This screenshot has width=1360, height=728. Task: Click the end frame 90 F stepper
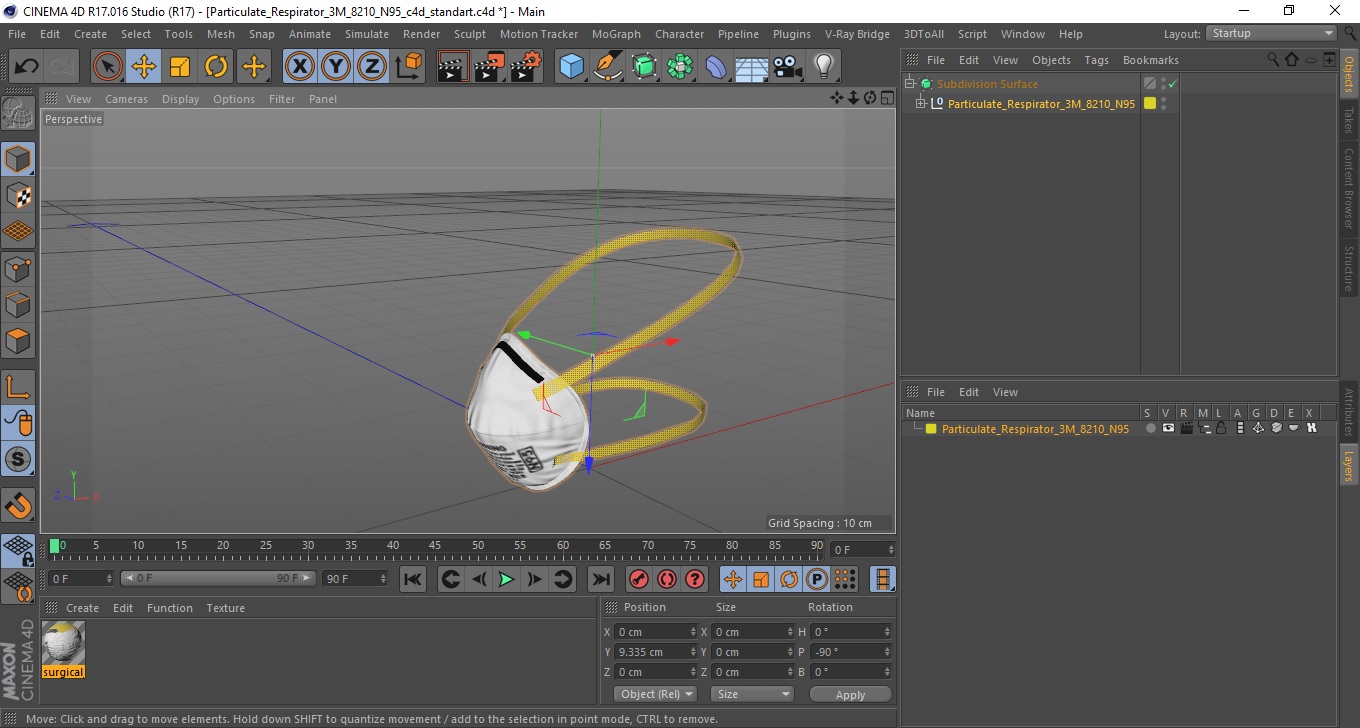383,579
